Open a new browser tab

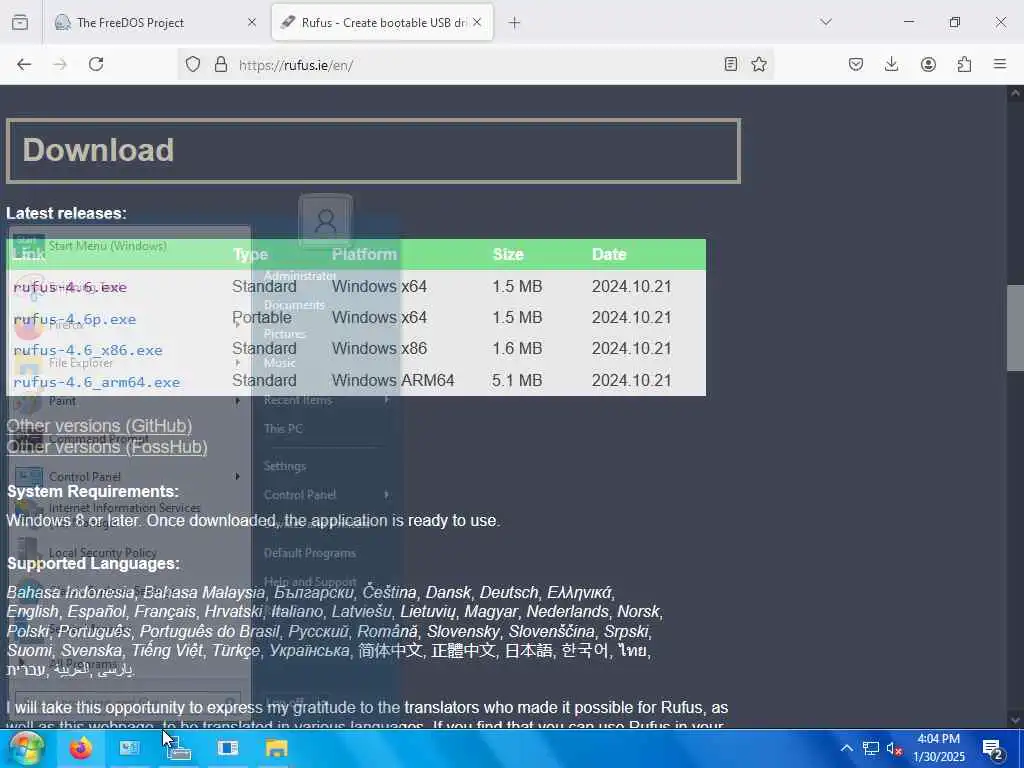click(515, 22)
